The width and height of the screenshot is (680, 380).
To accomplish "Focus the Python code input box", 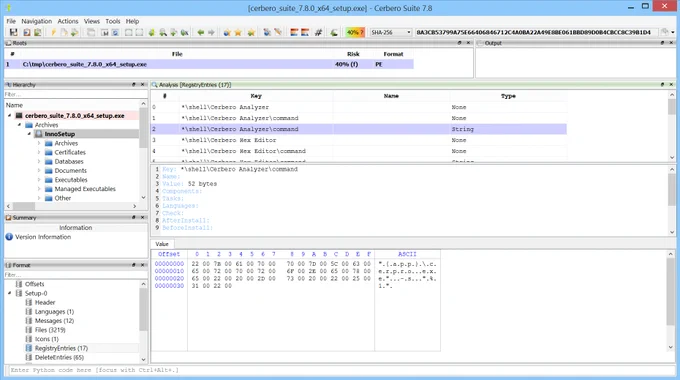I will (x=342, y=370).
